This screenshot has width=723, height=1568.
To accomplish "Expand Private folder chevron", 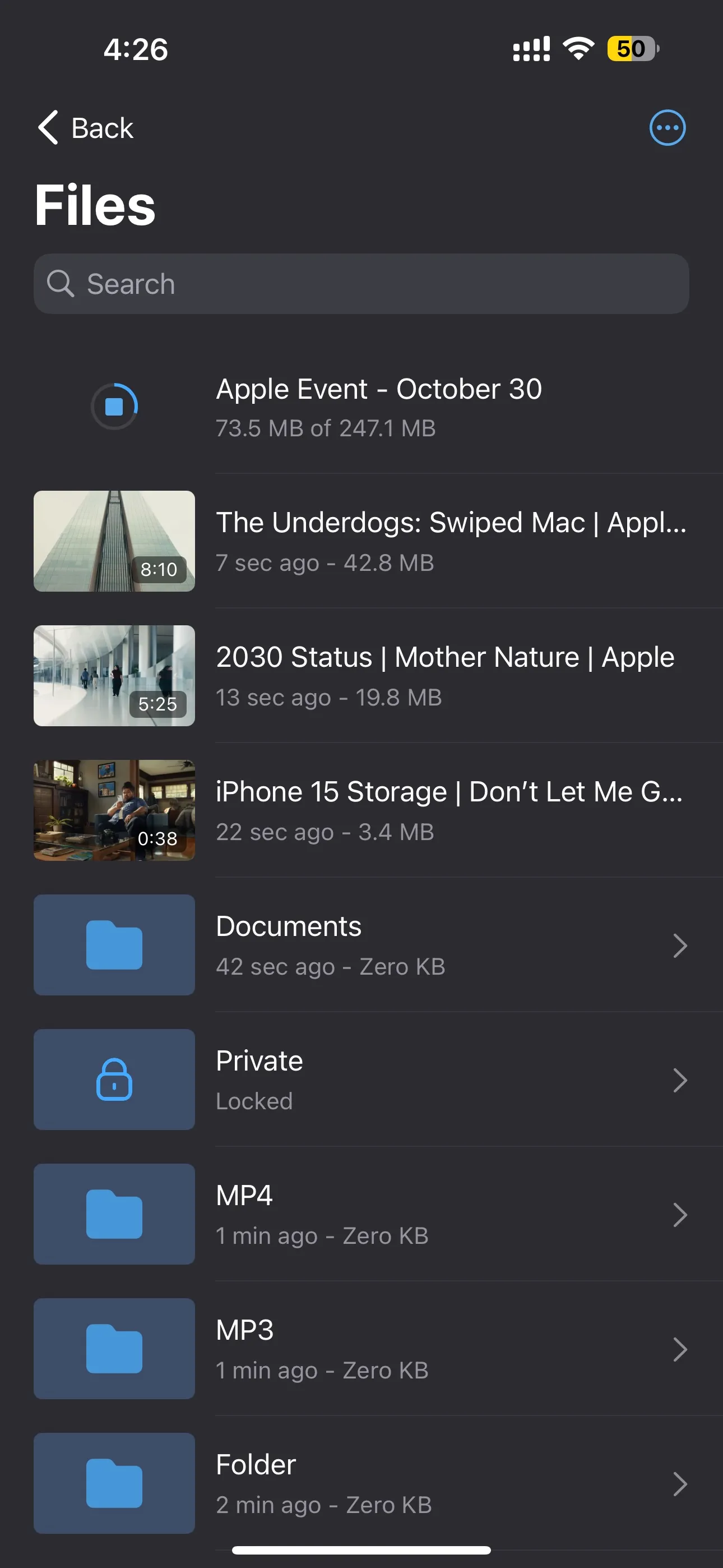I will coord(680,1080).
